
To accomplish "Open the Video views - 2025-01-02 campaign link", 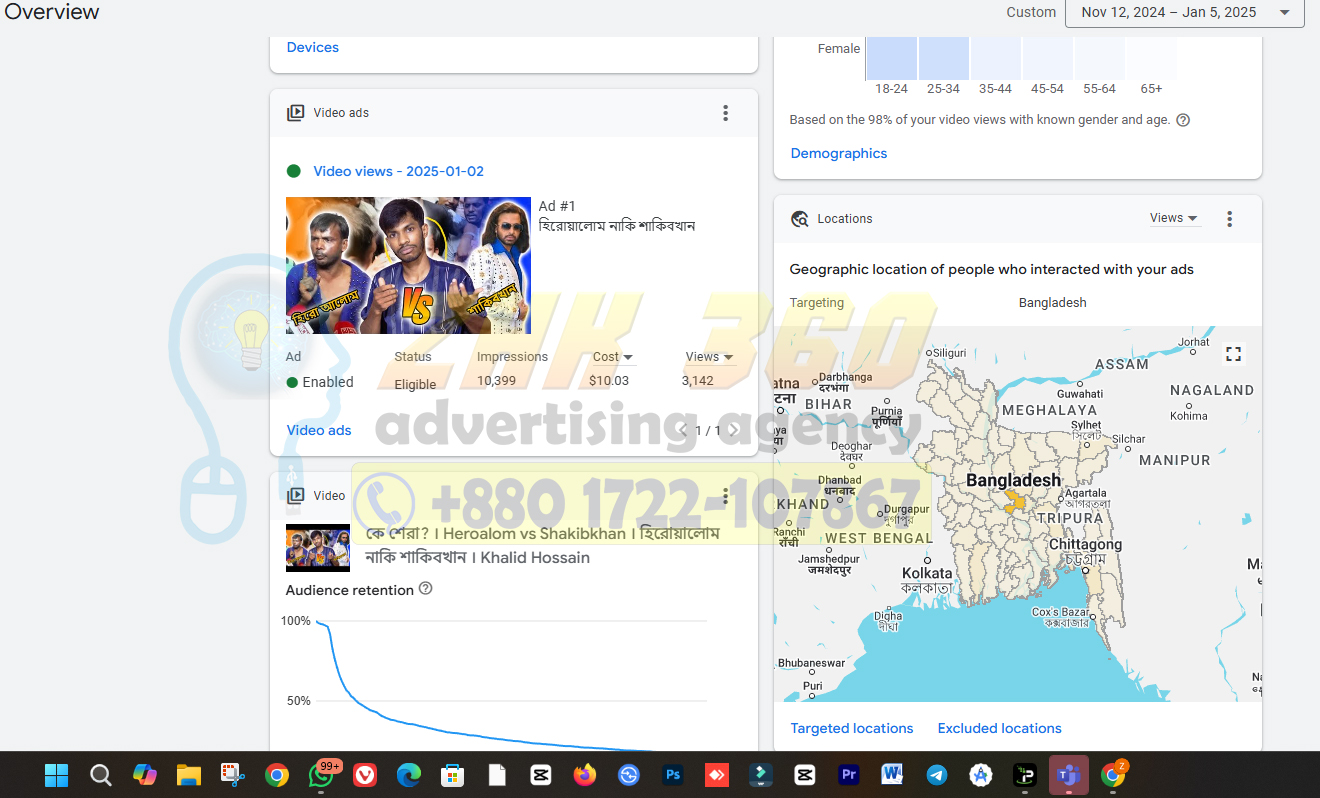I will click(398, 171).
